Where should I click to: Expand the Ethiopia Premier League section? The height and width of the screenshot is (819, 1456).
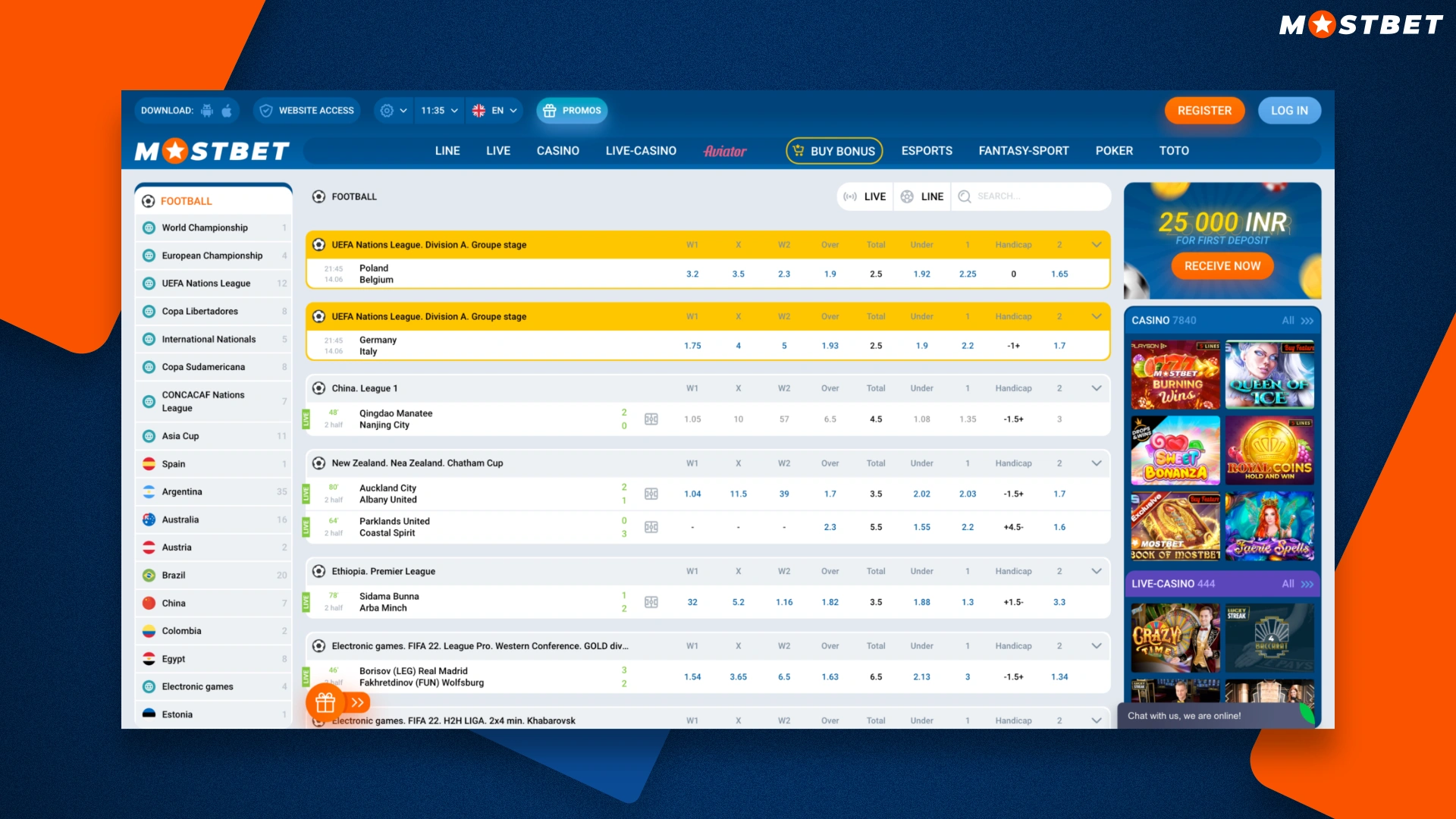point(1096,571)
